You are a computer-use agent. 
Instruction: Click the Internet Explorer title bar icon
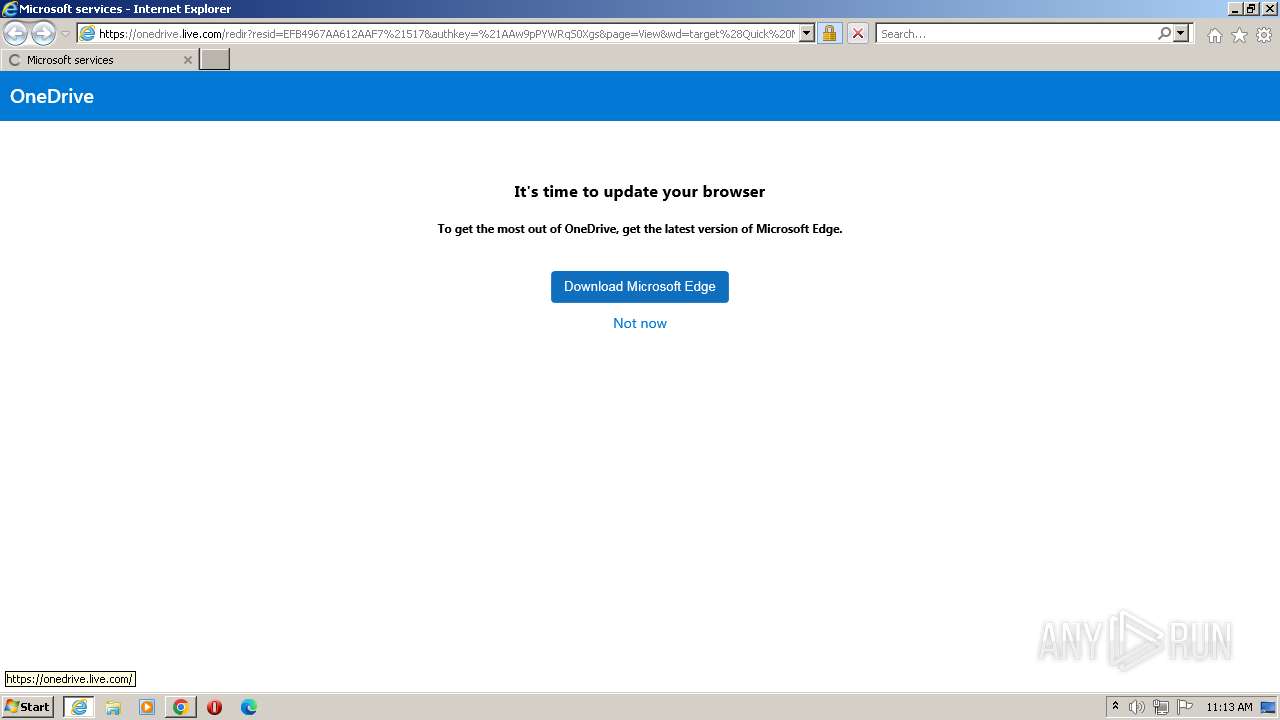pyautogui.click(x=10, y=9)
